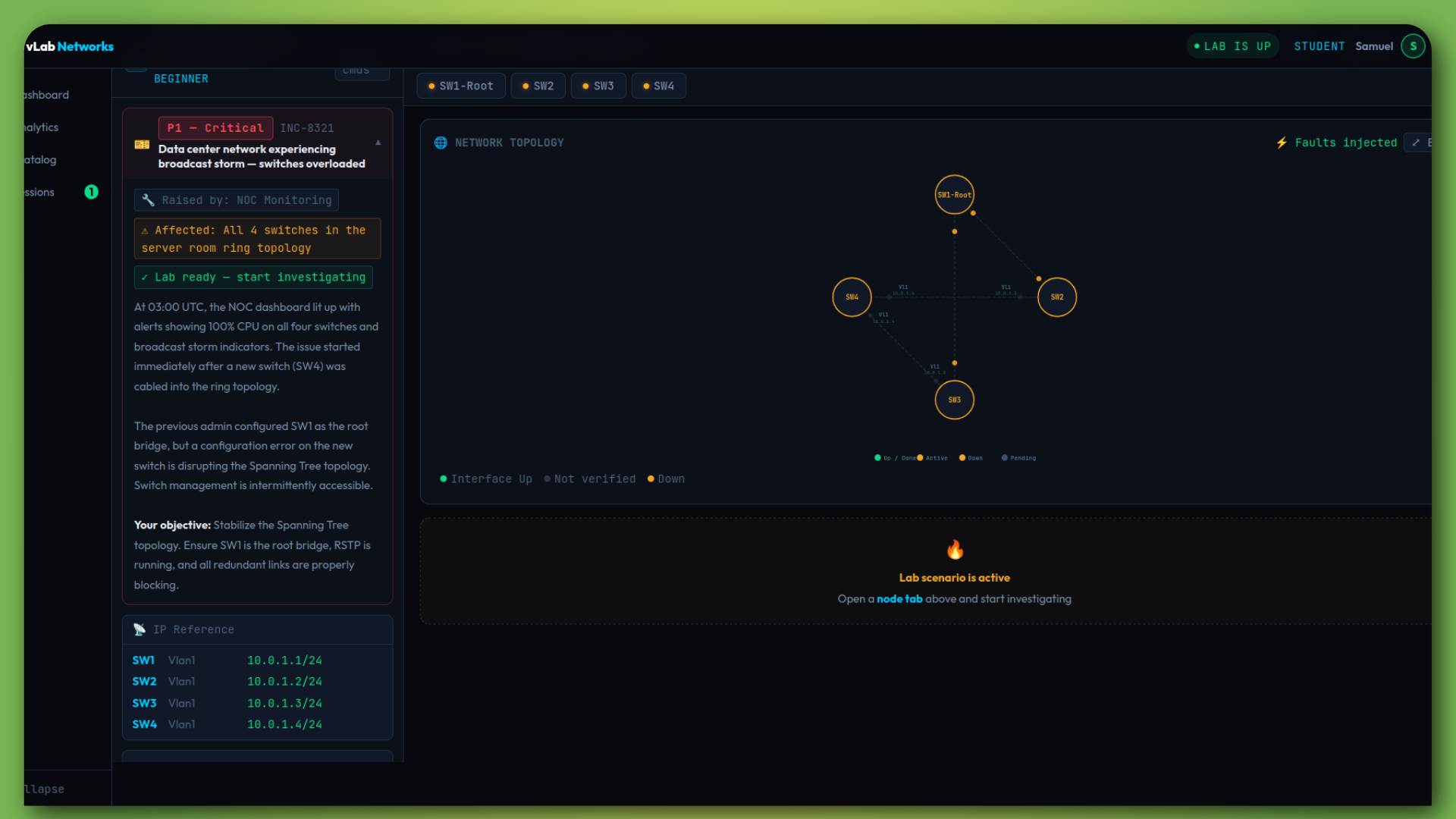
Task: Click the yellow ticket icon on incident INC-8321
Action: point(141,144)
